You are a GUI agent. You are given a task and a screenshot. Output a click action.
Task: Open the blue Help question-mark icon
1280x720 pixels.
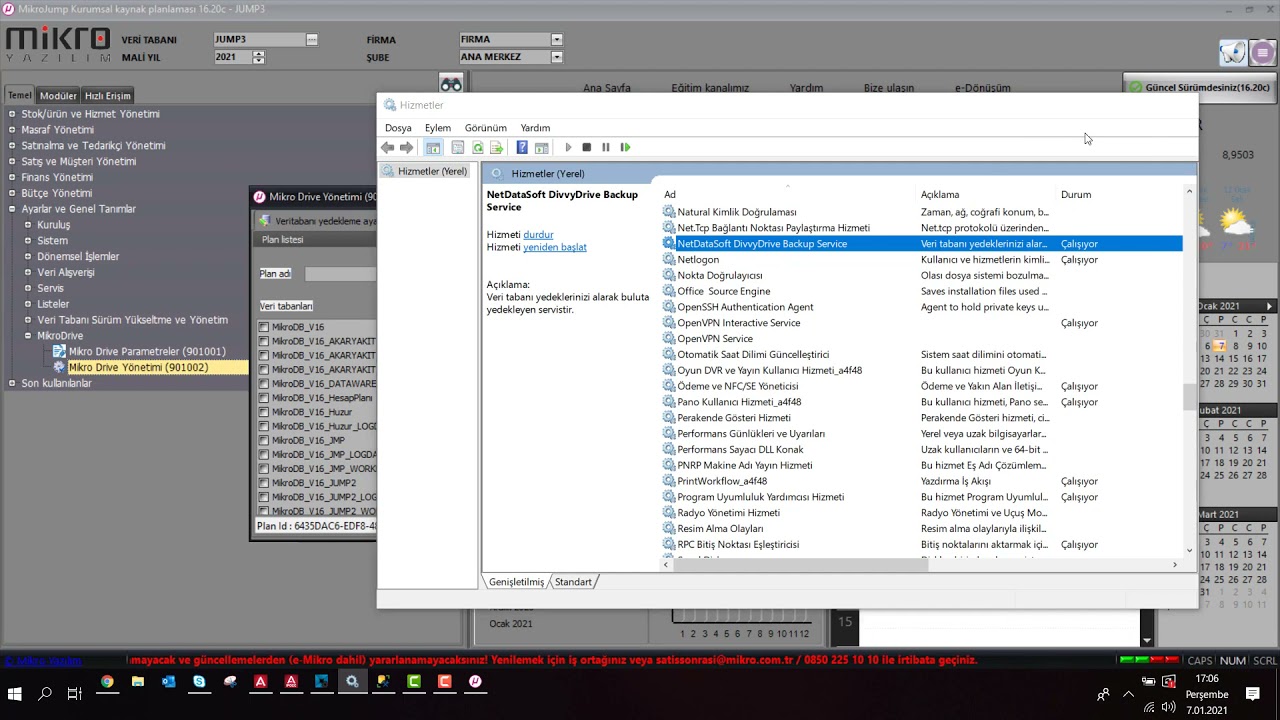(x=522, y=147)
